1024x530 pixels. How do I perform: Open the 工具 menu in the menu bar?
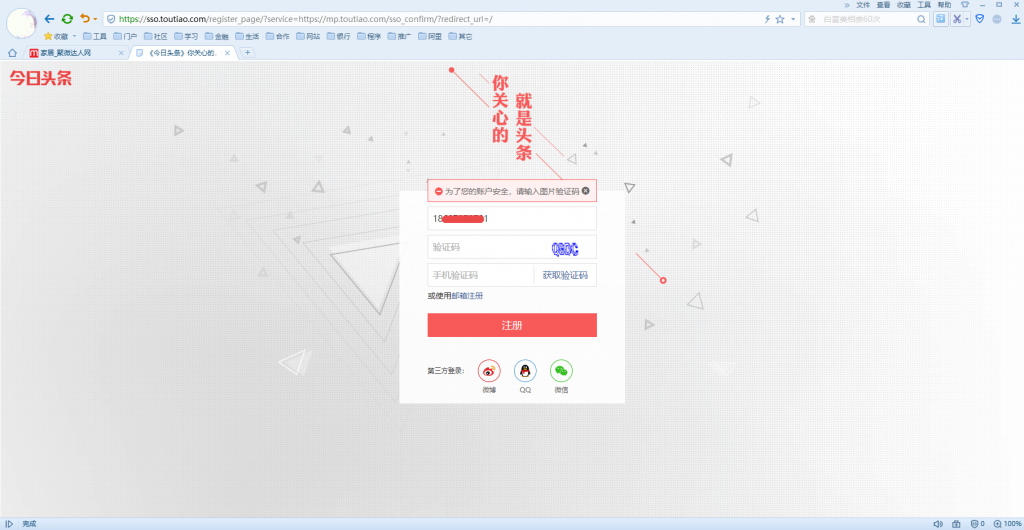coord(924,5)
